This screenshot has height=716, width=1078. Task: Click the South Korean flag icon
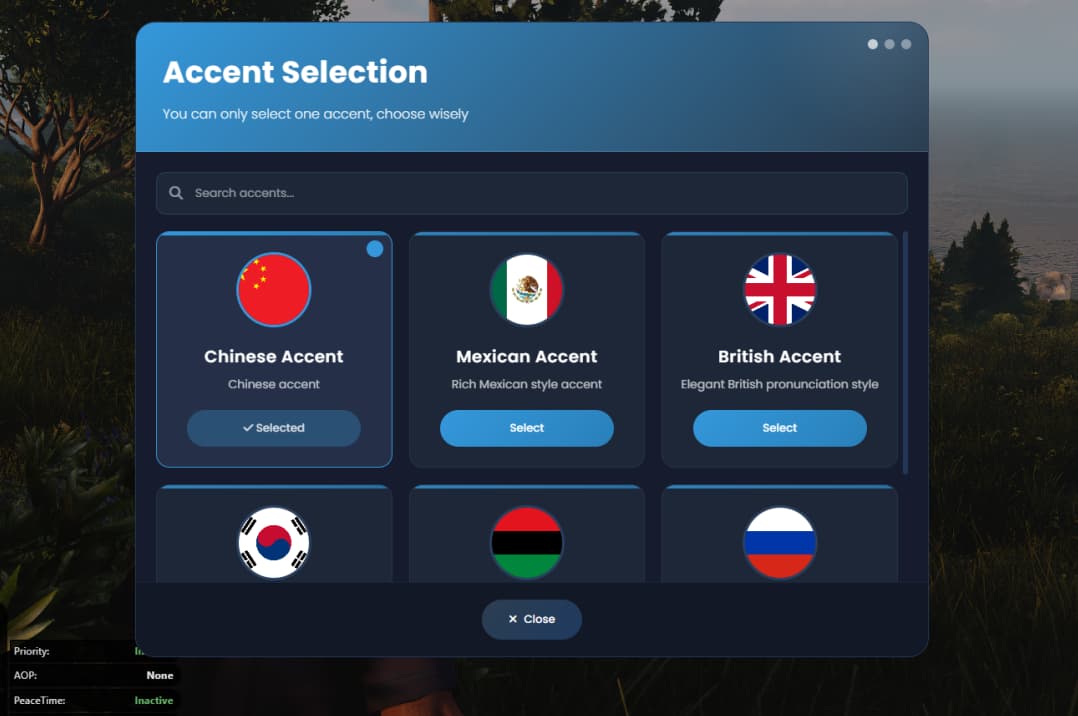click(274, 543)
